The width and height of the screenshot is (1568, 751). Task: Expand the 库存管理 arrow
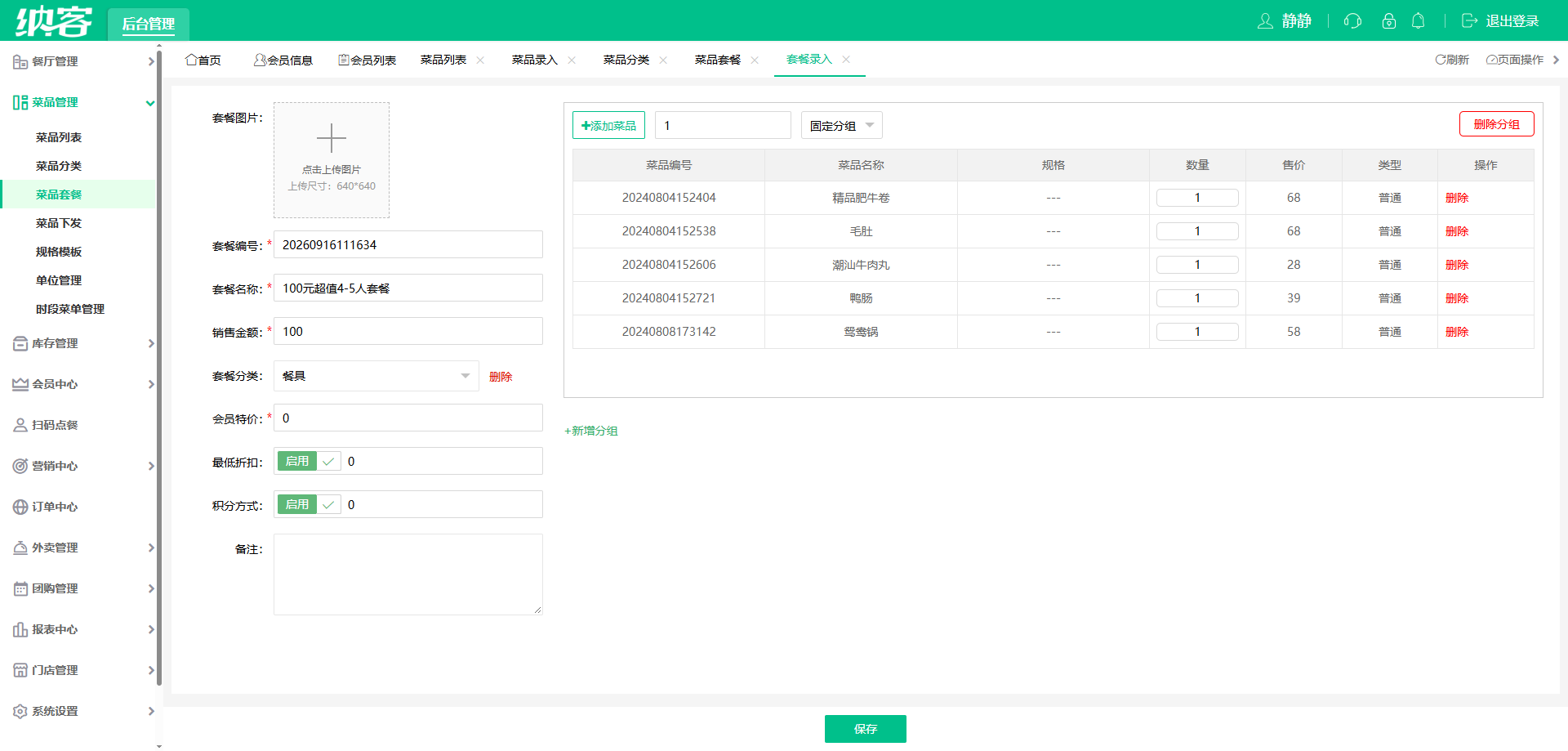pos(151,343)
